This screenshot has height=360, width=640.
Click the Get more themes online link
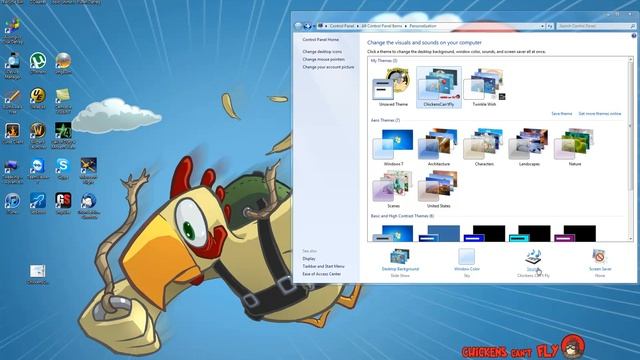point(600,113)
